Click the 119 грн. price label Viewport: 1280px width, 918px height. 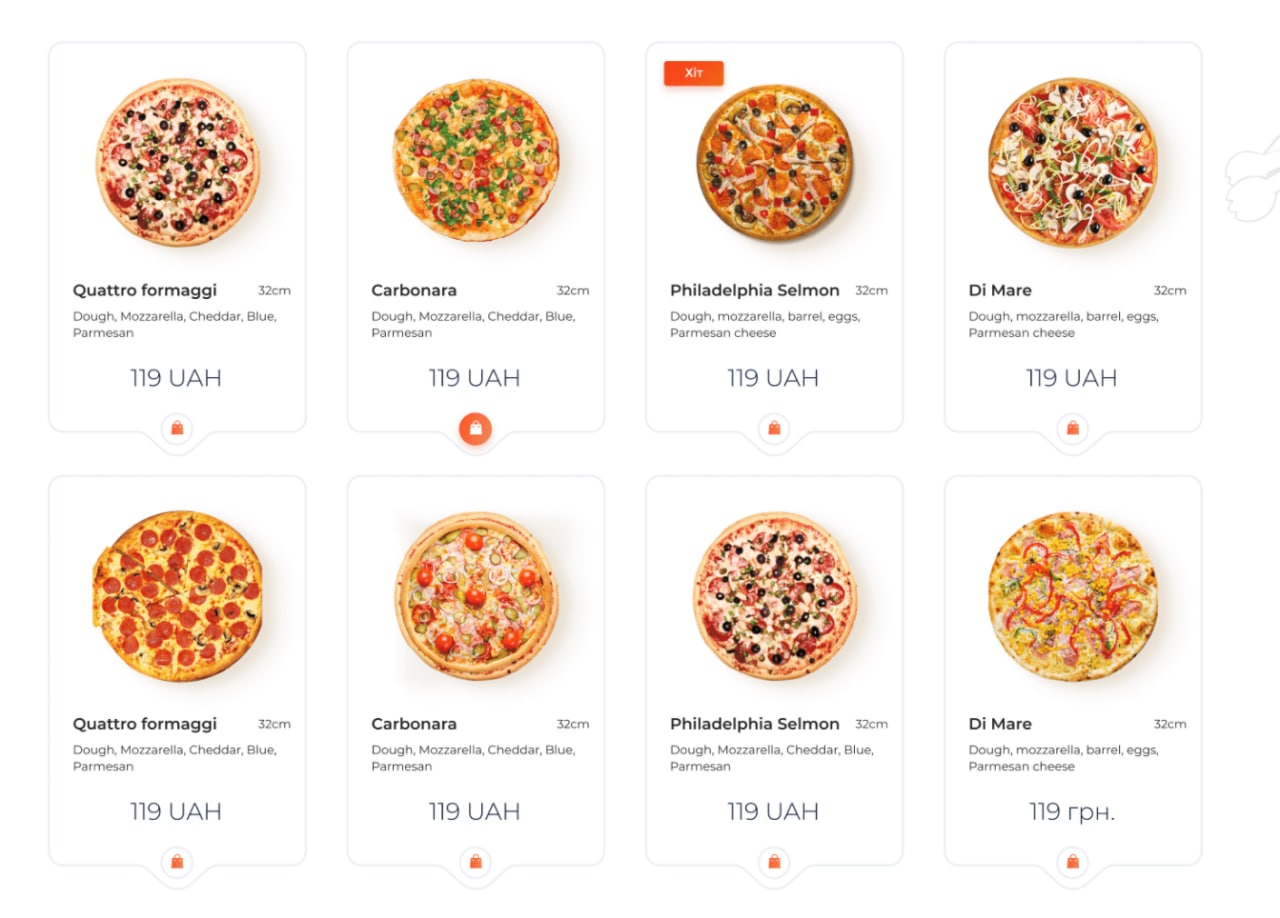pyautogui.click(x=1072, y=812)
